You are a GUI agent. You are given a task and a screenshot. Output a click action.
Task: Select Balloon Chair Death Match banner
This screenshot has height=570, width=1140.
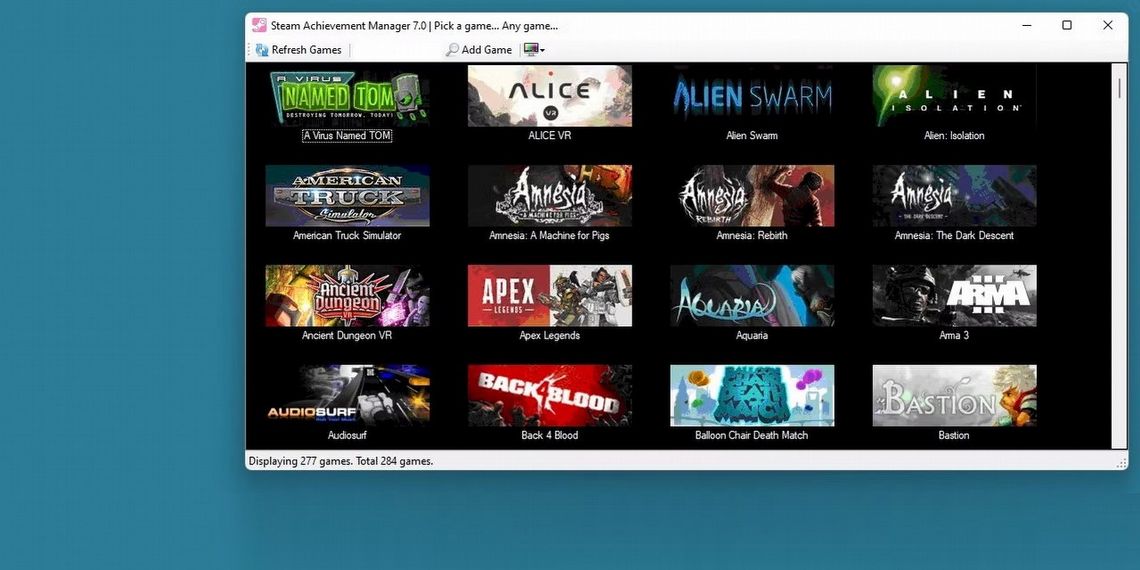(752, 396)
